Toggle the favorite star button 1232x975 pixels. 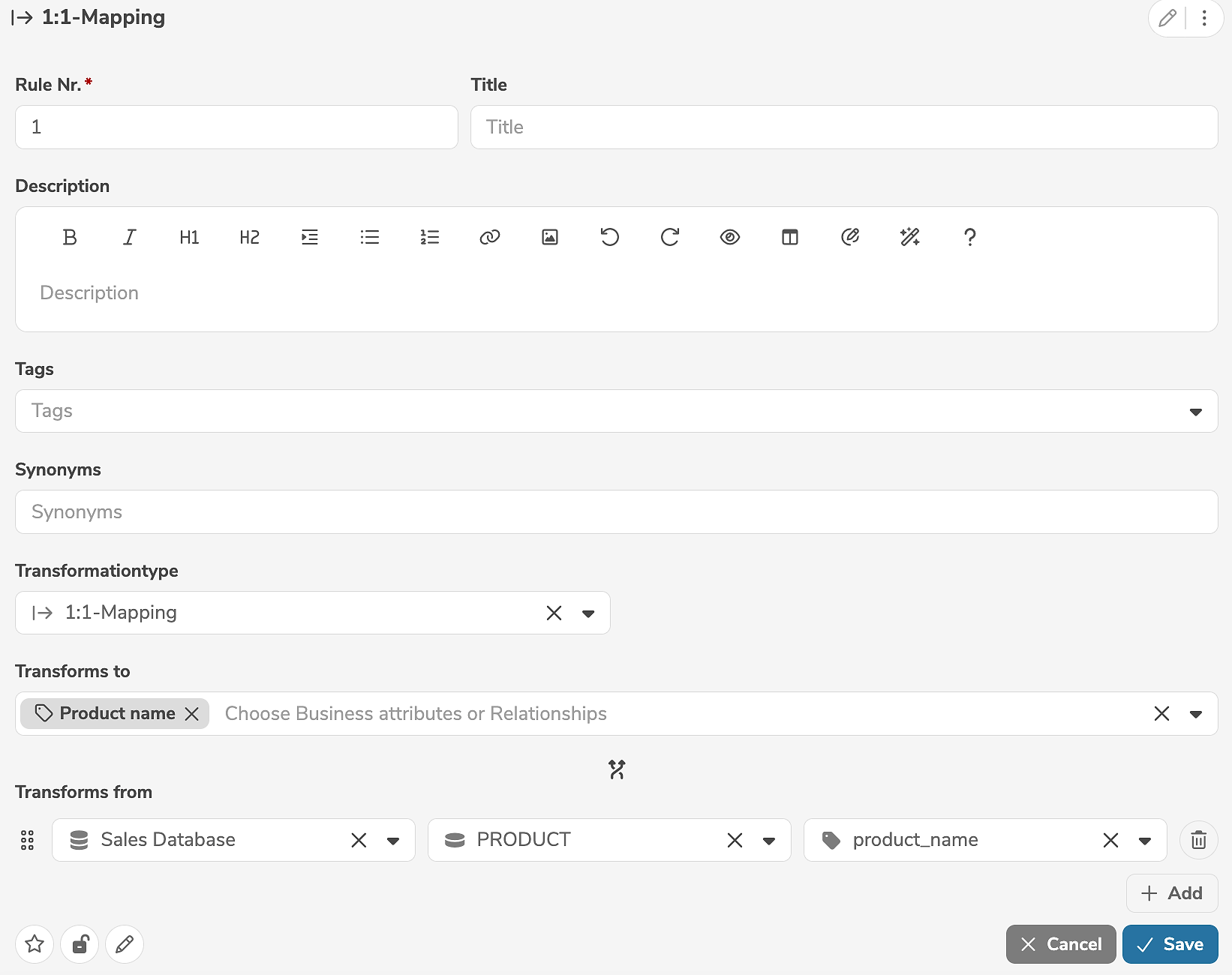[35, 944]
